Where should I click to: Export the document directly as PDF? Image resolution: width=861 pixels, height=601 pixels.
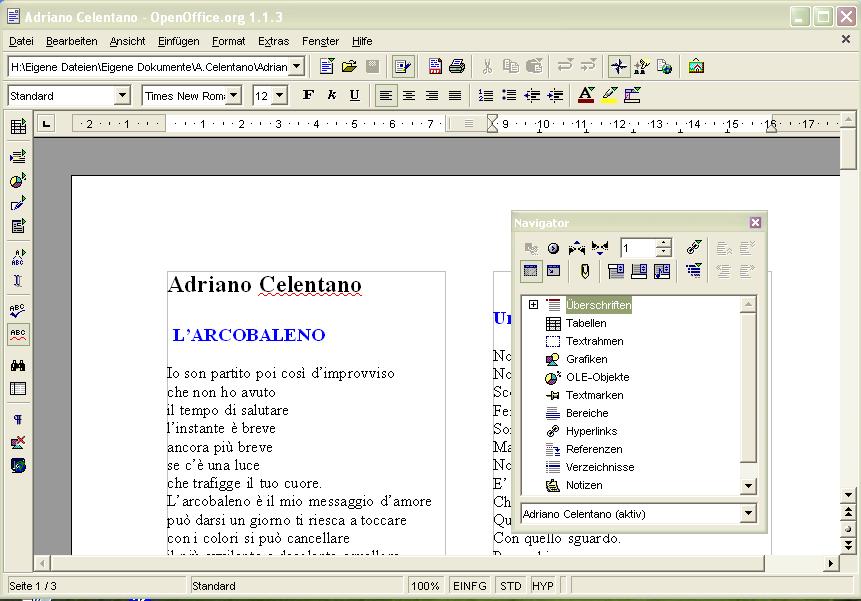(435, 67)
